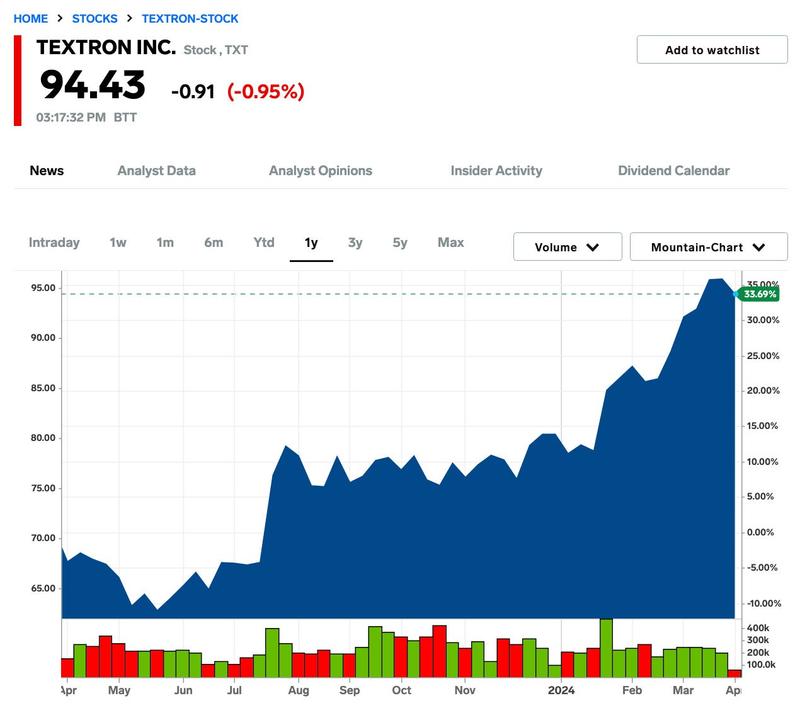
Task: Click Add to watchlist button
Action: click(x=712, y=49)
